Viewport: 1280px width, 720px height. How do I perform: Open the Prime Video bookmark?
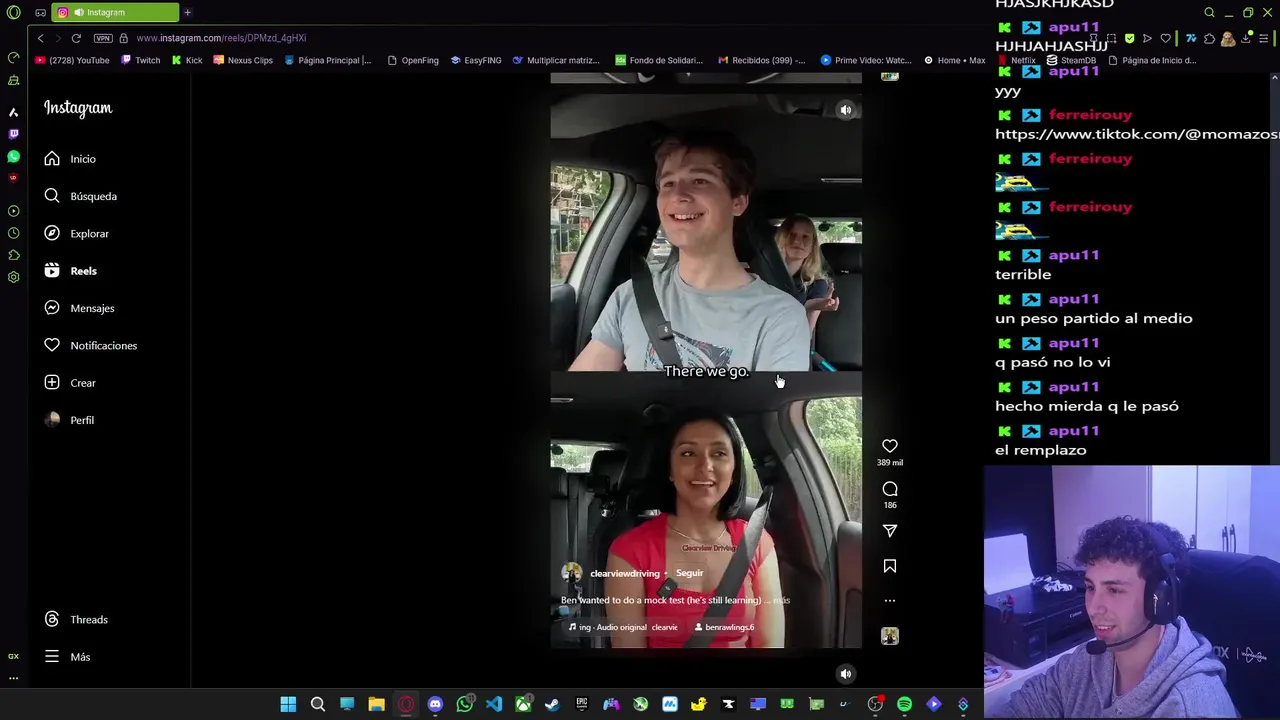tap(866, 60)
